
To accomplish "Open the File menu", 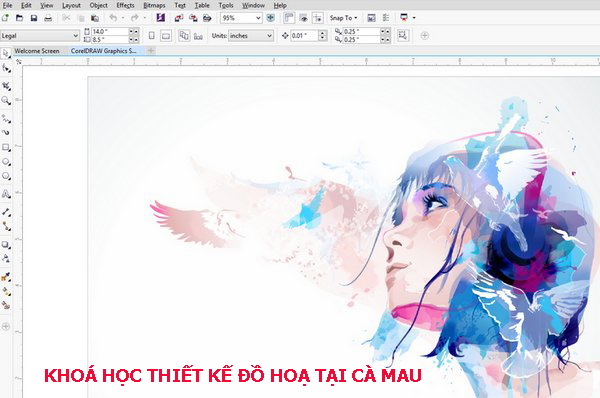I will tap(7, 5).
